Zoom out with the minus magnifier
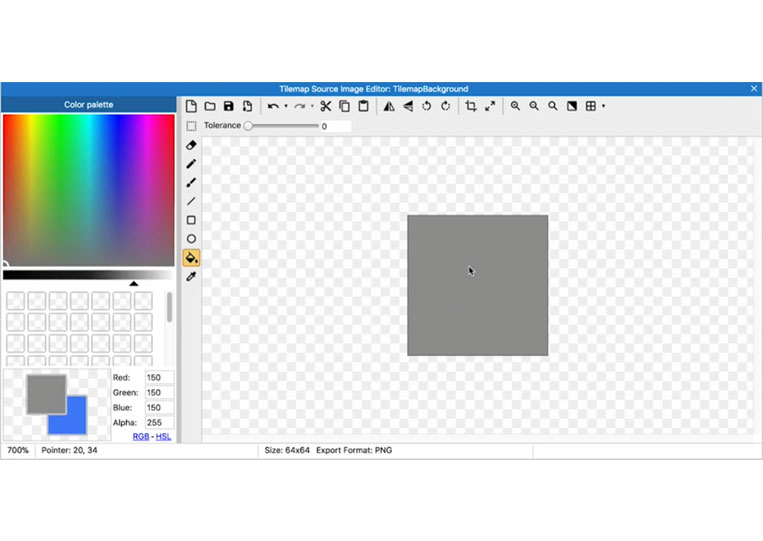Viewport: 763px width, 541px height. 534,106
